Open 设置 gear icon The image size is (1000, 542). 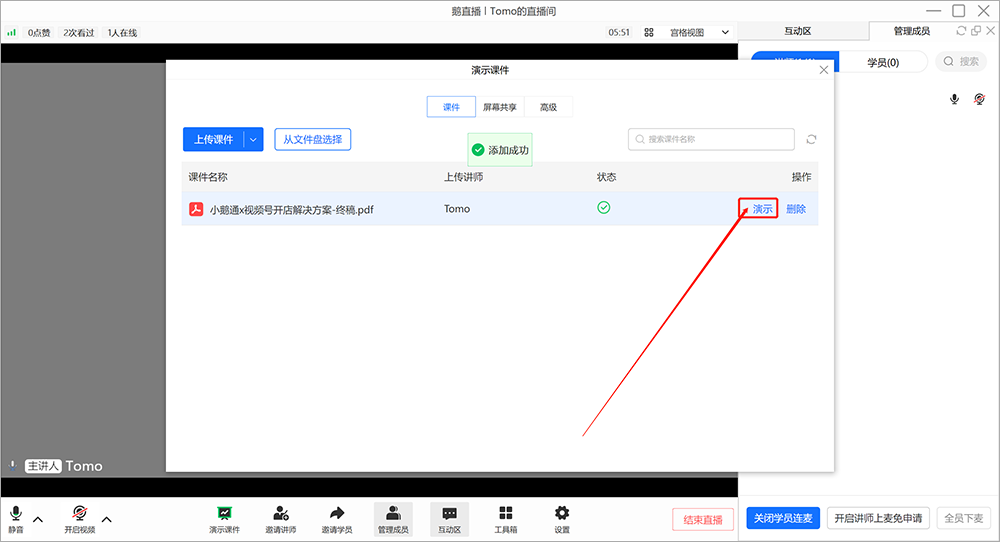pyautogui.click(x=562, y=519)
